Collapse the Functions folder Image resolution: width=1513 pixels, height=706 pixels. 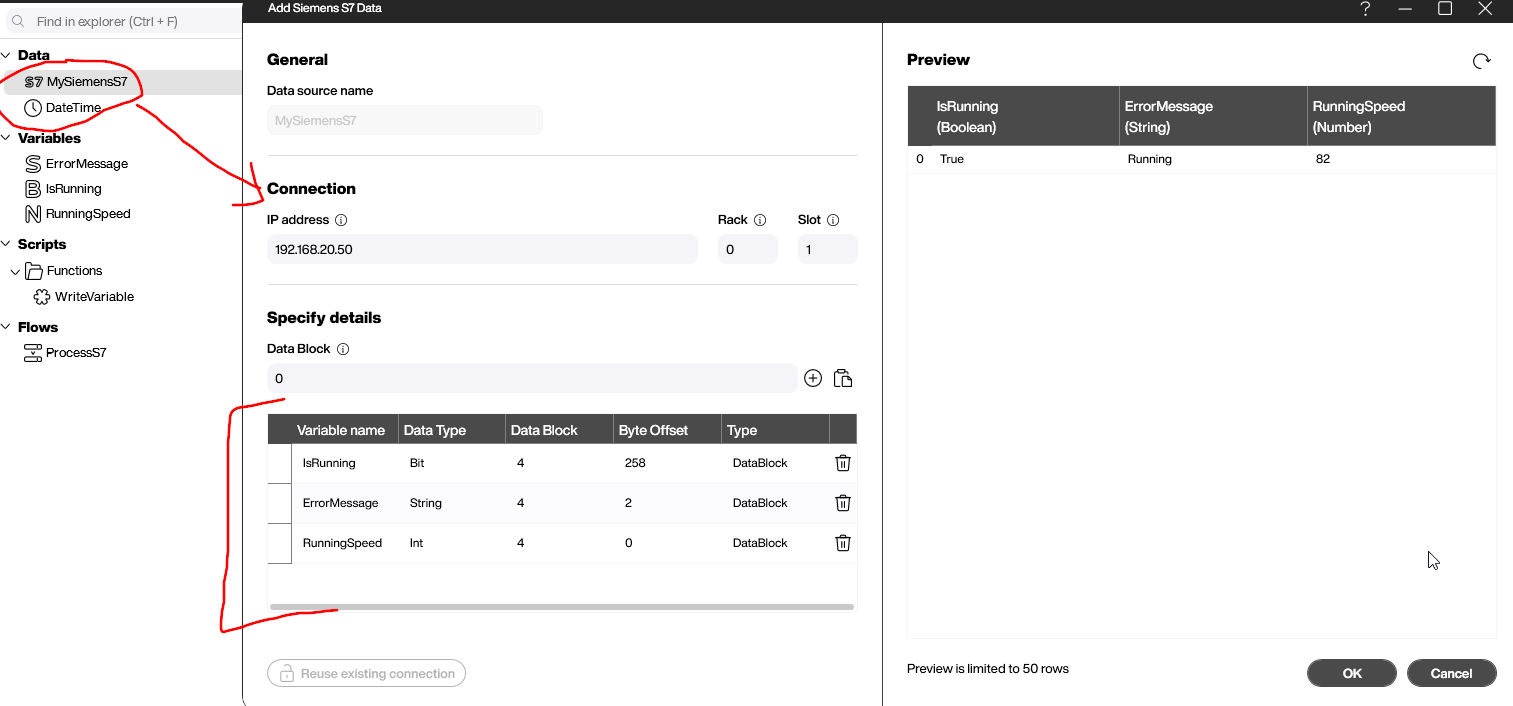(15, 271)
